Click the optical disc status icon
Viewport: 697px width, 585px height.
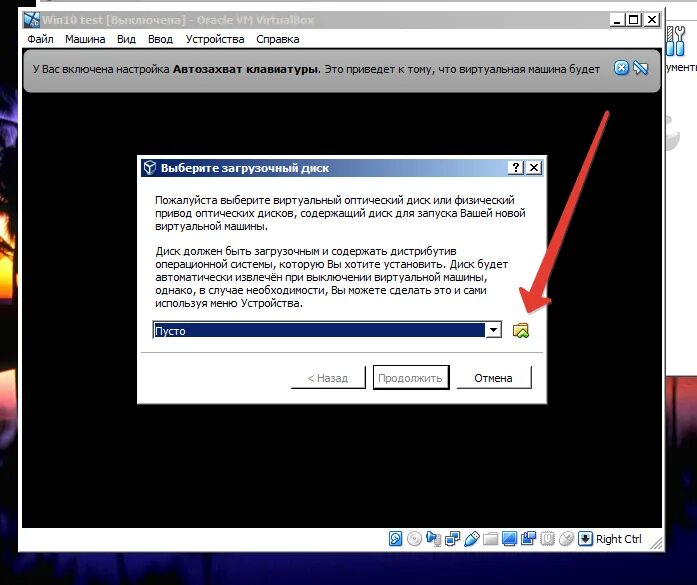(414, 539)
